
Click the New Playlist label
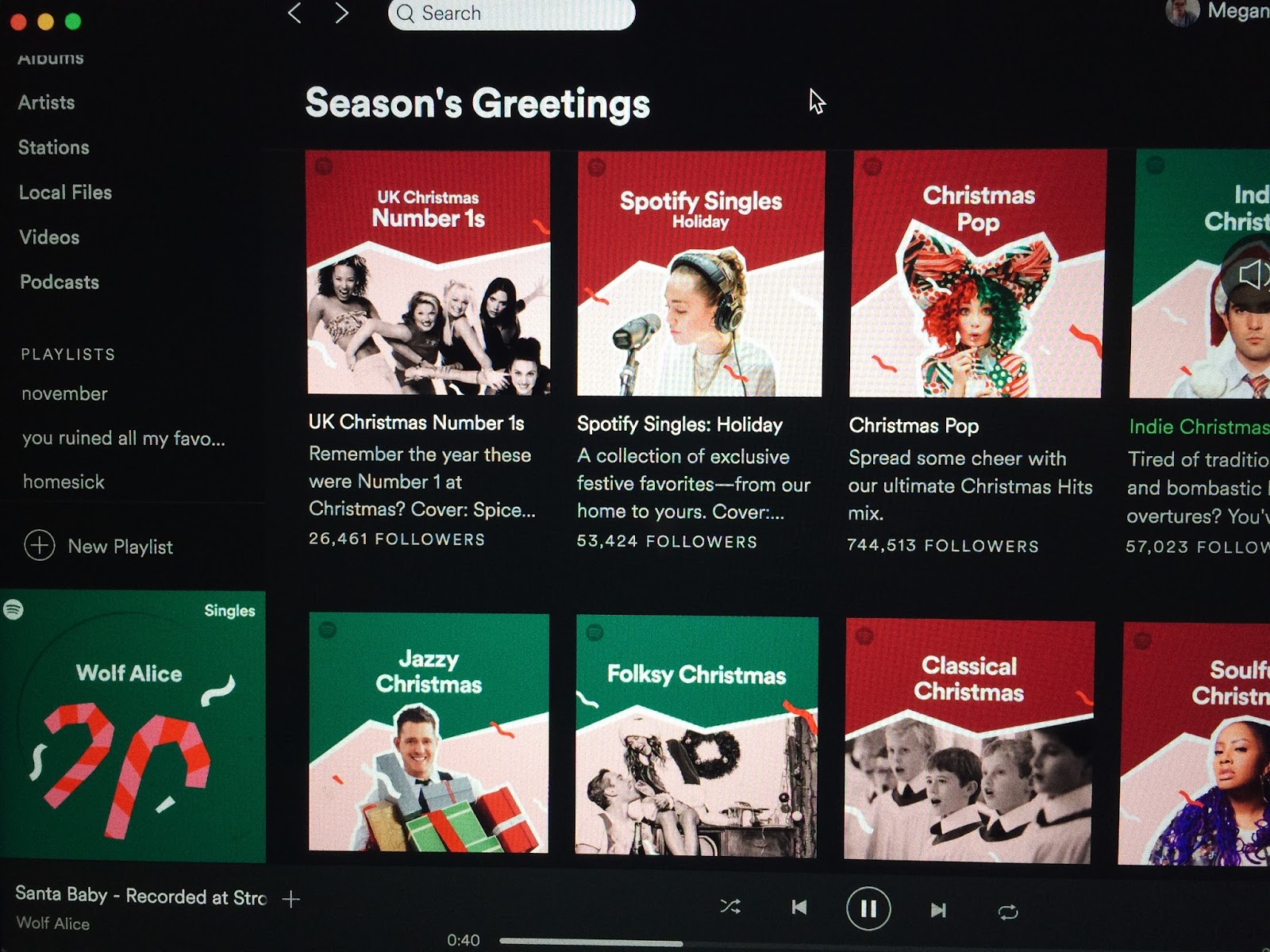(x=121, y=547)
